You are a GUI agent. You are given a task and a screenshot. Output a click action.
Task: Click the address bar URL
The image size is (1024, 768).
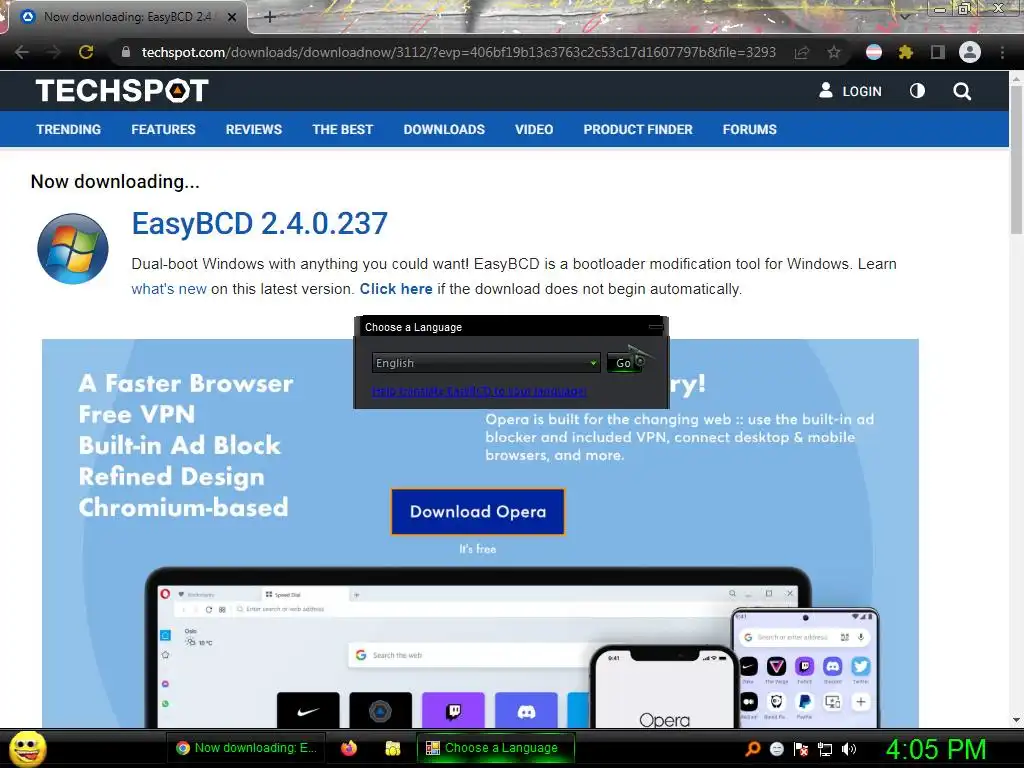(x=458, y=52)
